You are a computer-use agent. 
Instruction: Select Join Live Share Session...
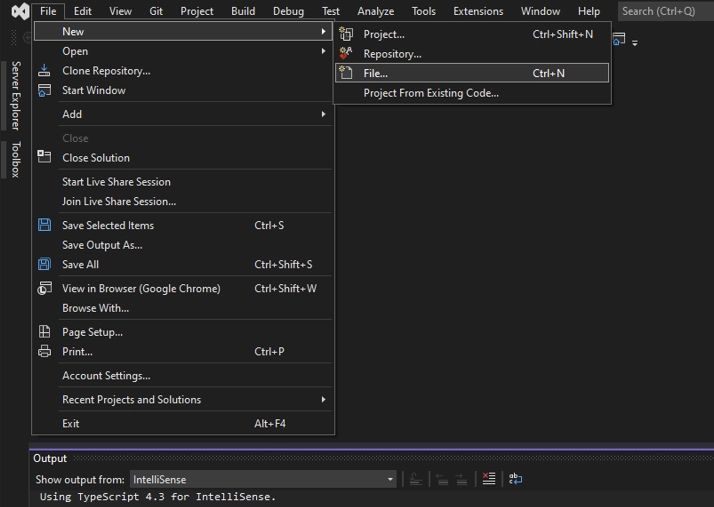[x=183, y=201]
